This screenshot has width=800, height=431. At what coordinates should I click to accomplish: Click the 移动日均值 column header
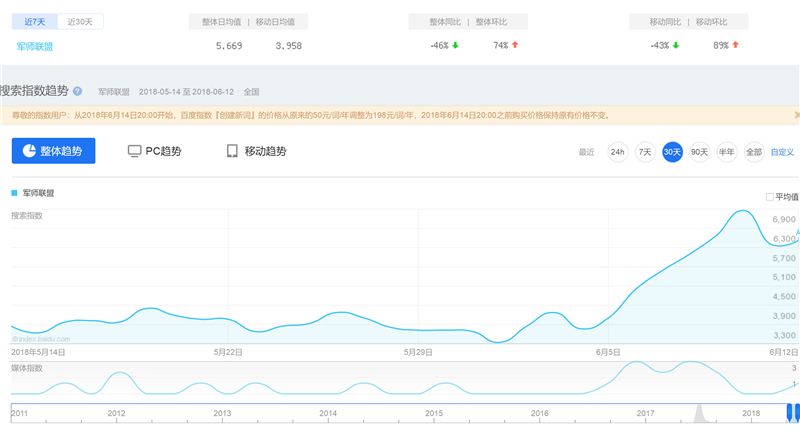(x=276, y=22)
